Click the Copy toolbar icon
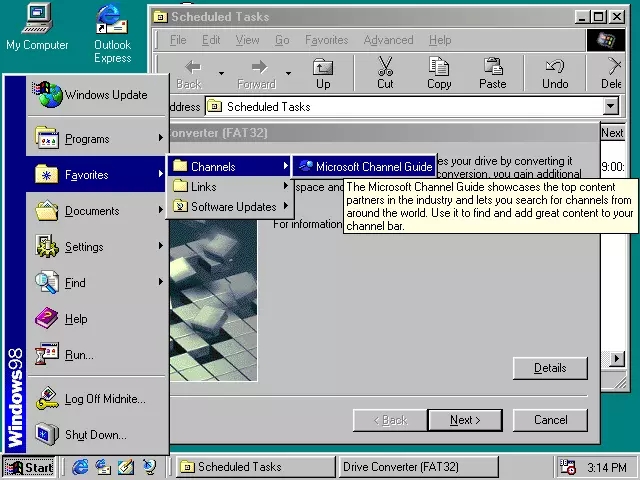Image resolution: width=640 pixels, height=480 pixels. [x=439, y=73]
